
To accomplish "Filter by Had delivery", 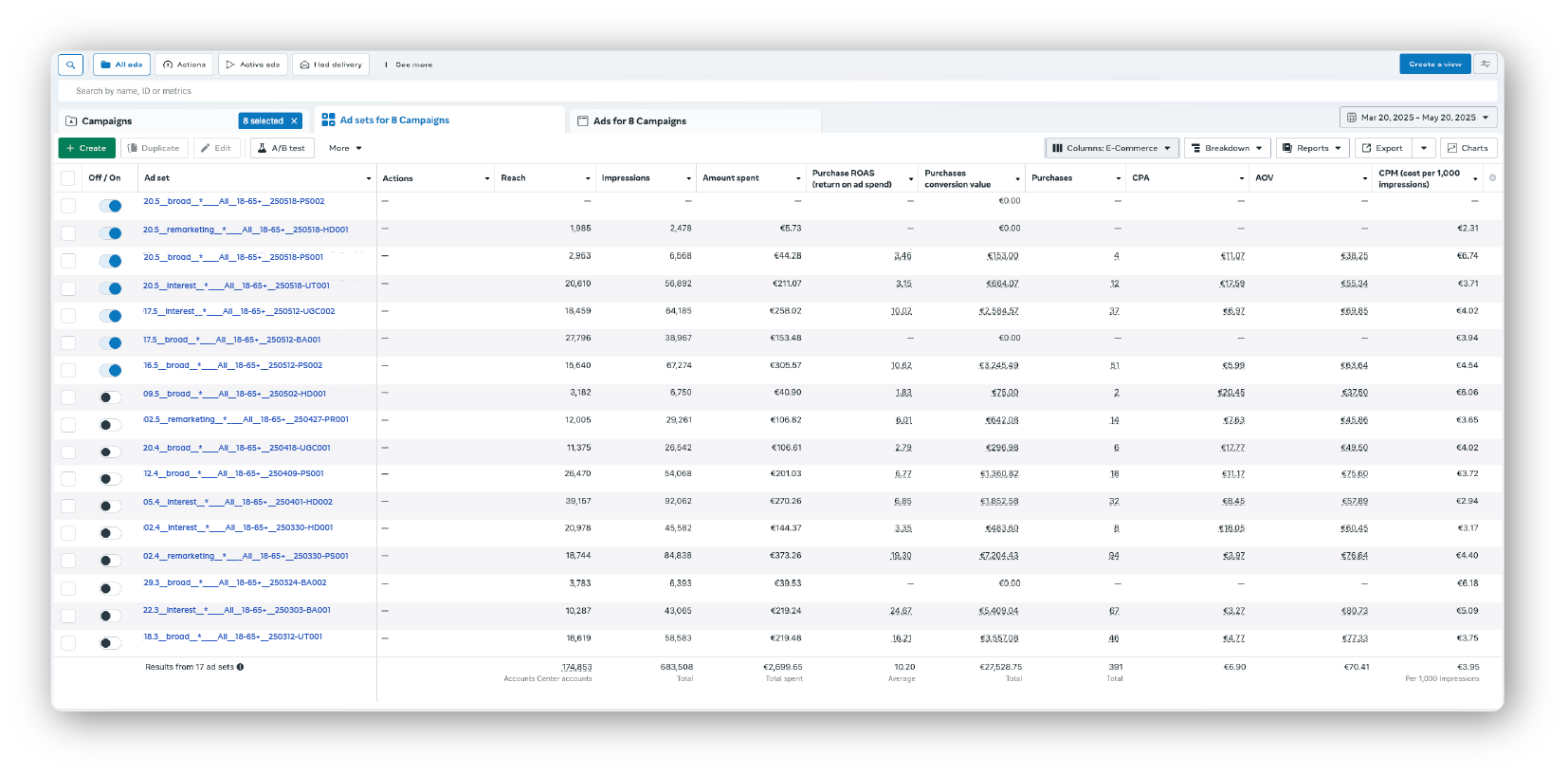I will 331,65.
